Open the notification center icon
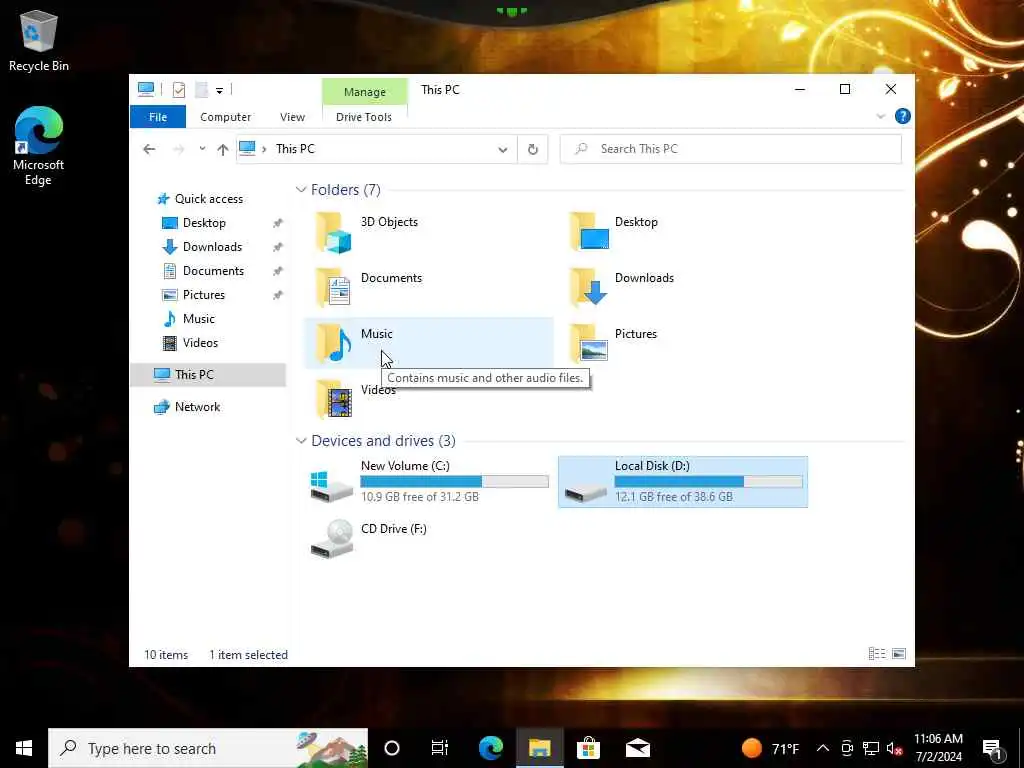Screen dimensions: 1024x768 (992, 748)
